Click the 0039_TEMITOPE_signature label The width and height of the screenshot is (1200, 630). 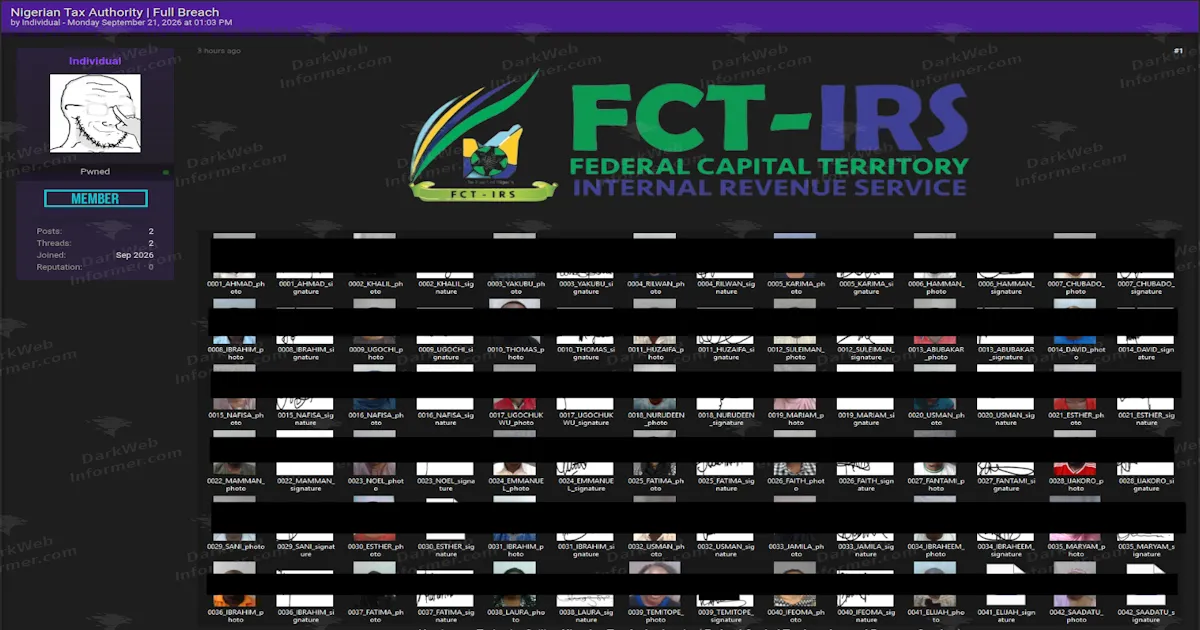coord(726,615)
